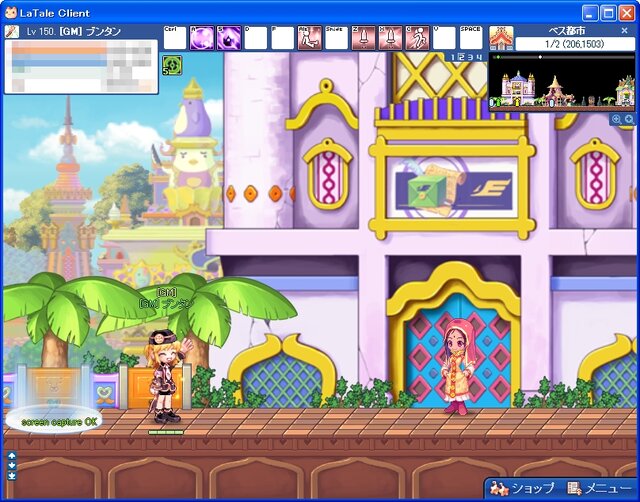Switch to hotbar page 4
640x502 pixels.
coord(479,58)
